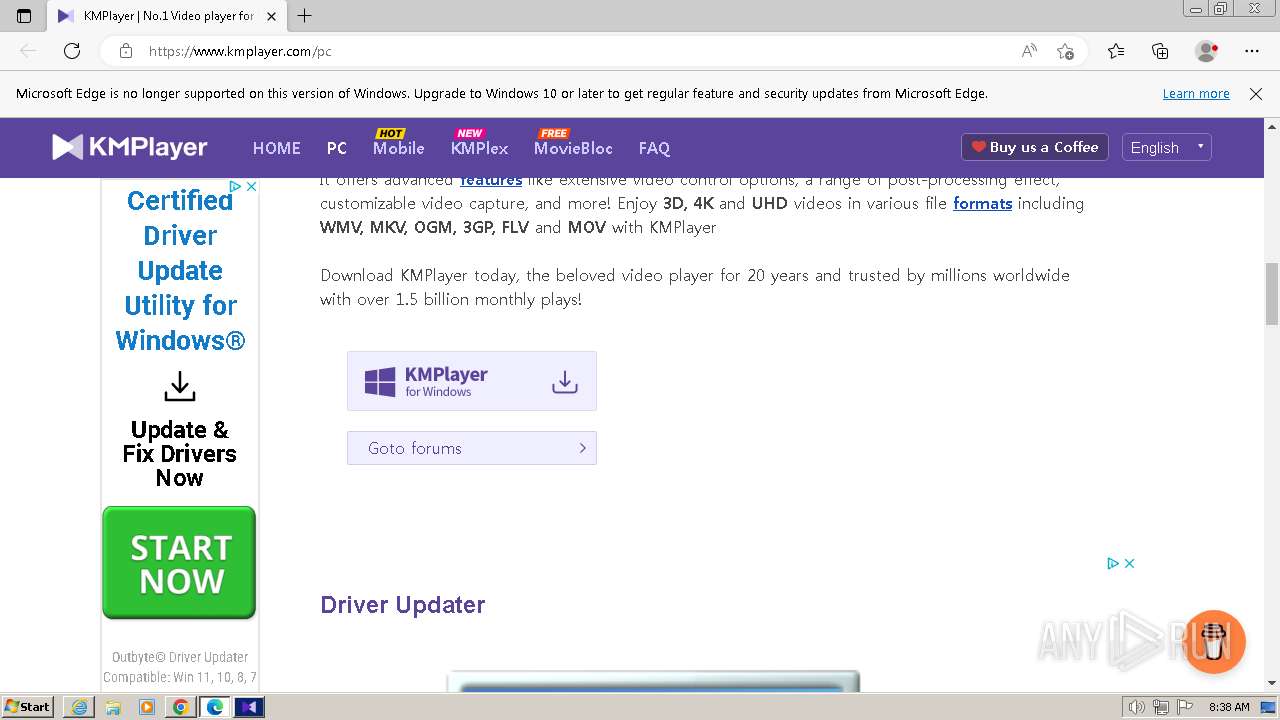Open Read aloud icon
The width and height of the screenshot is (1280, 720).
pyautogui.click(x=1029, y=51)
